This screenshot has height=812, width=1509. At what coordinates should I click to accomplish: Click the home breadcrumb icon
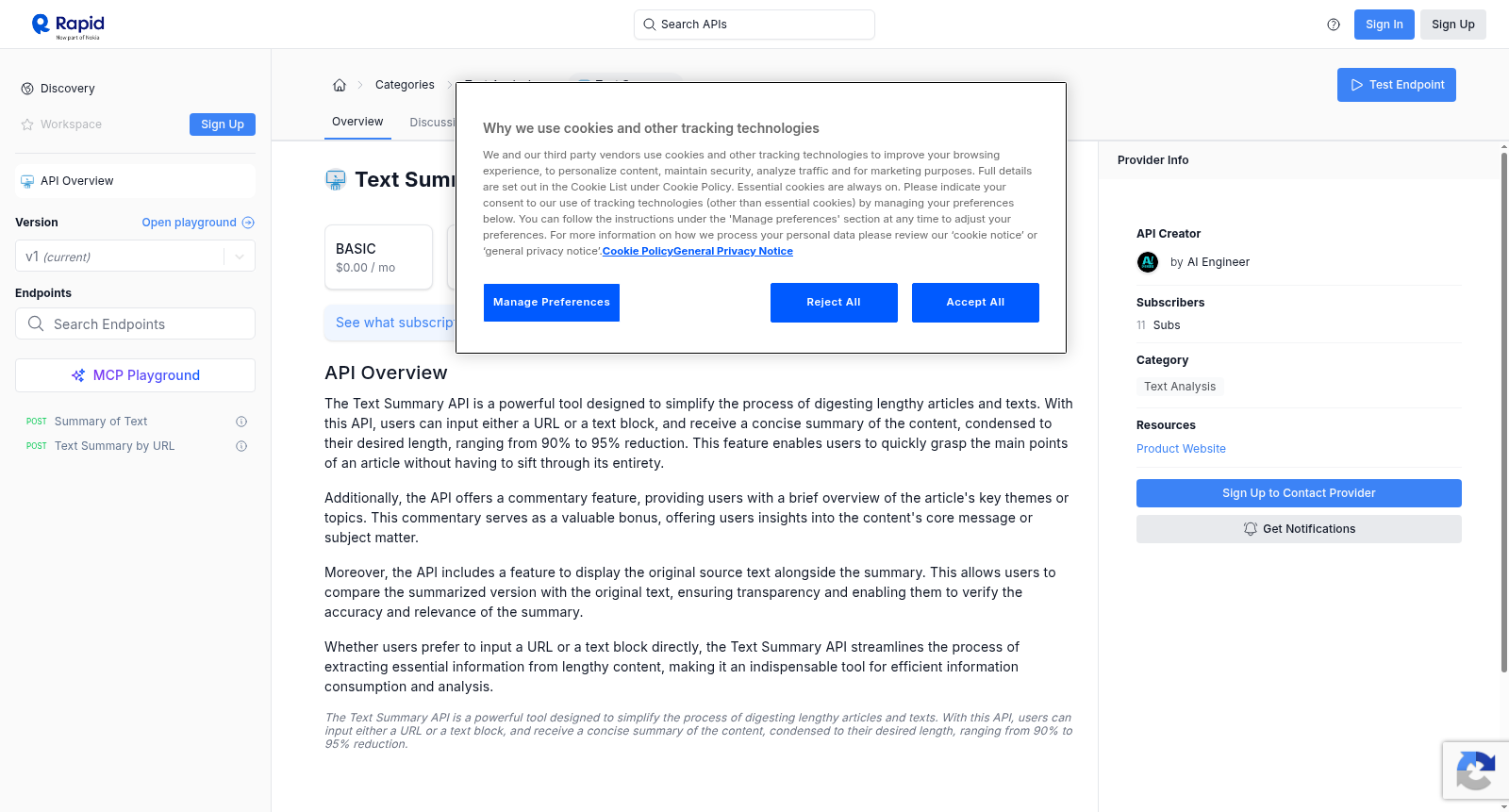pyautogui.click(x=340, y=85)
